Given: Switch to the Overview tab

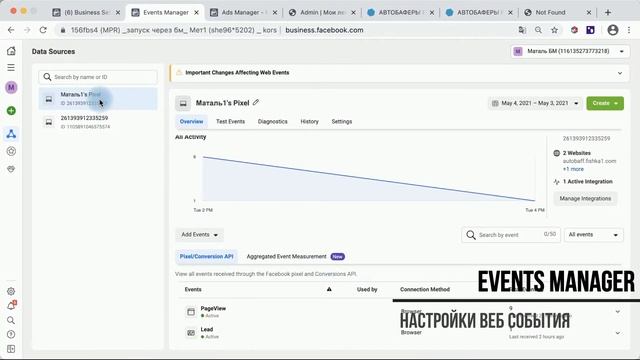Looking at the screenshot, I should [x=191, y=122].
